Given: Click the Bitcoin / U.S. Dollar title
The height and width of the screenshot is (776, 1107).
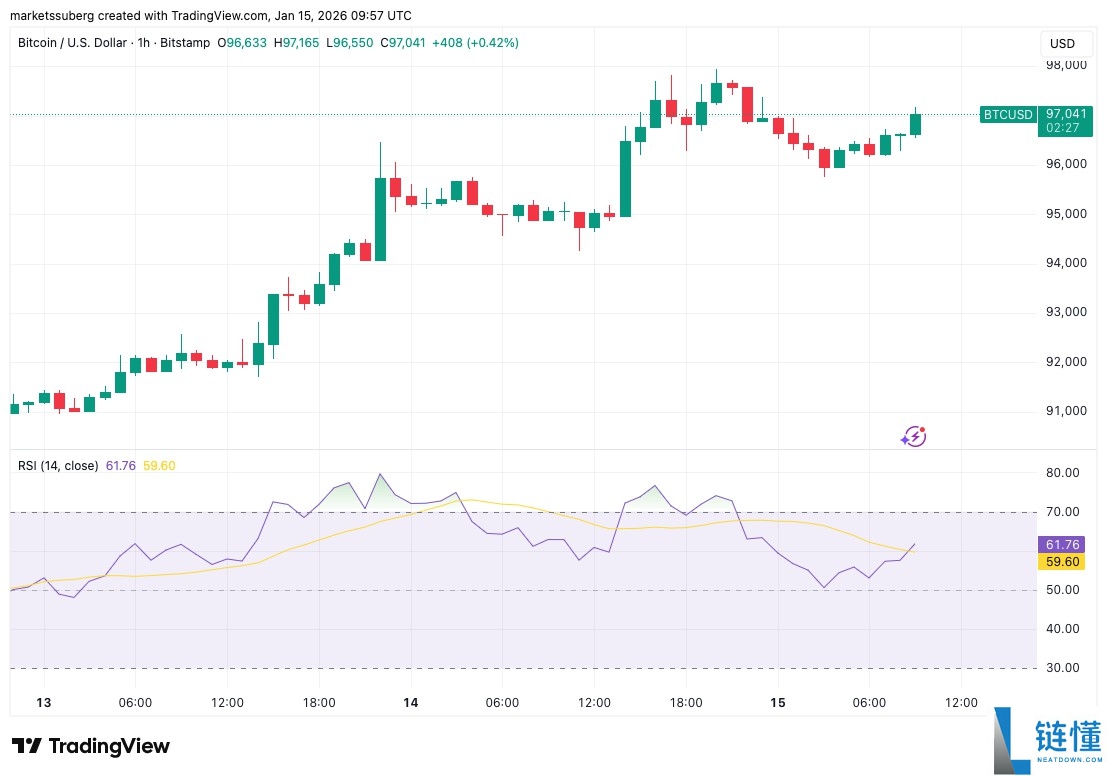Looking at the screenshot, I should 72,42.
